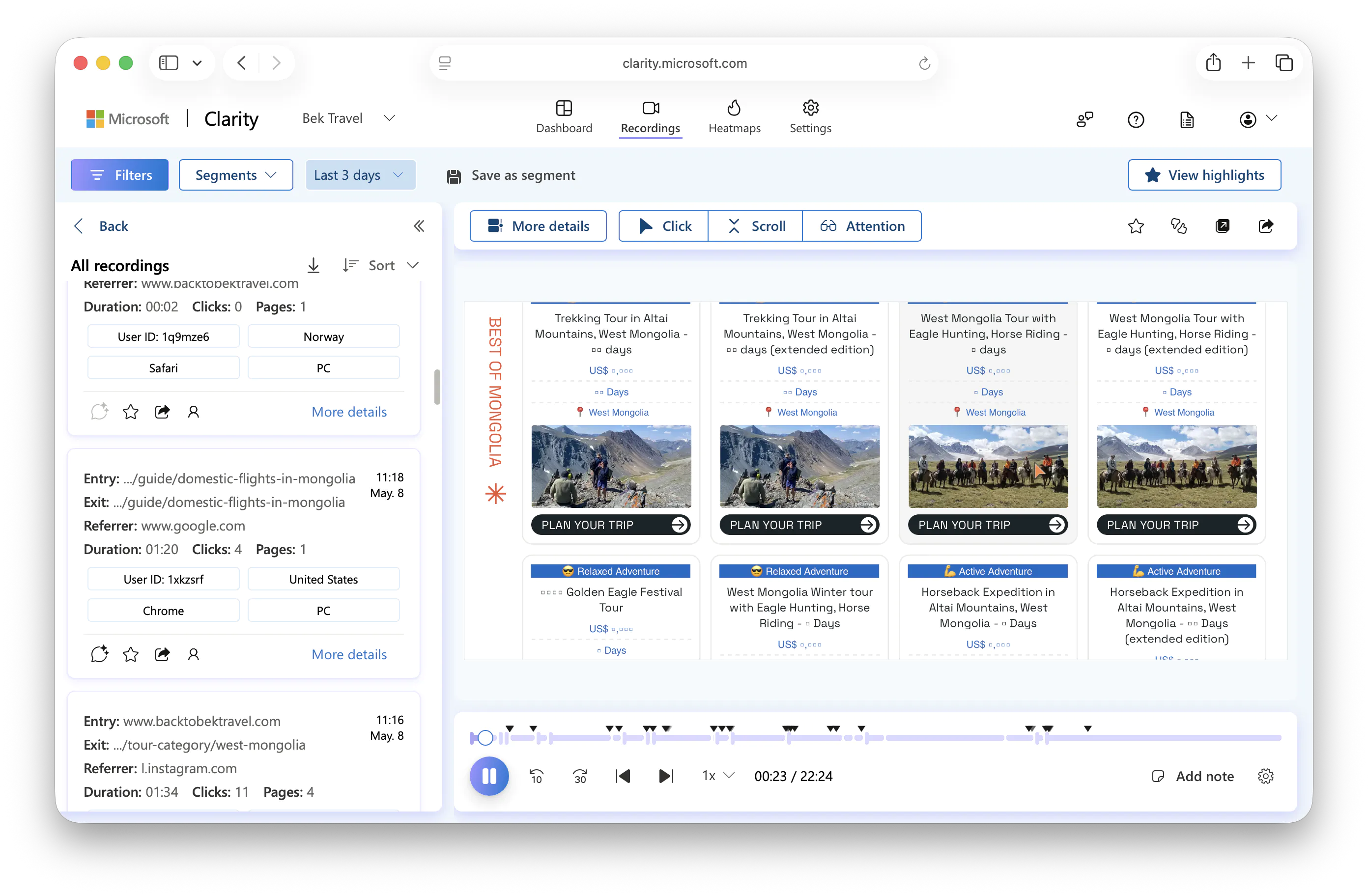Open the Recordings tab
The height and width of the screenshot is (896, 1368).
[650, 117]
